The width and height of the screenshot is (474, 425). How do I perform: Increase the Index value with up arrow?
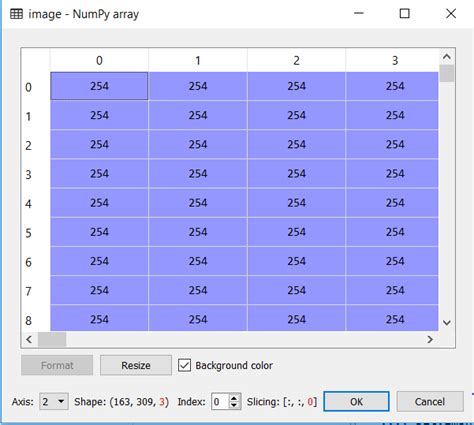pos(234,398)
